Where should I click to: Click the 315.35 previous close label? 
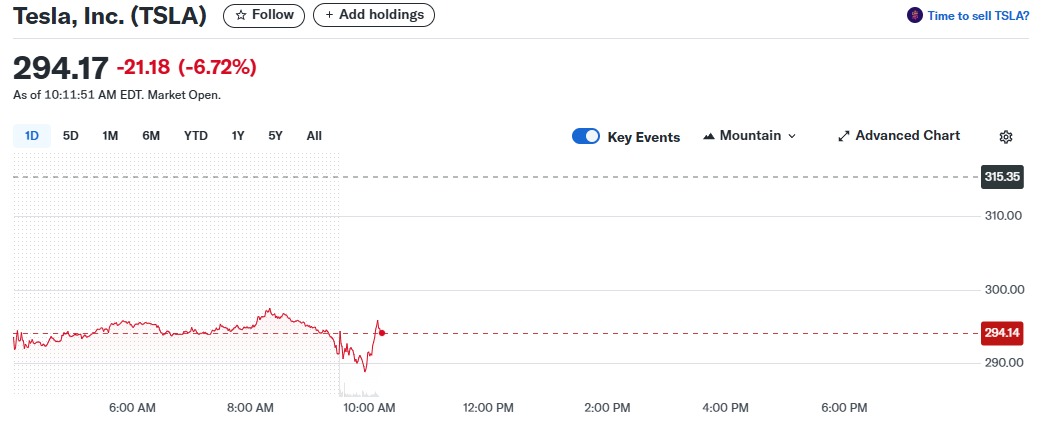pos(1002,177)
